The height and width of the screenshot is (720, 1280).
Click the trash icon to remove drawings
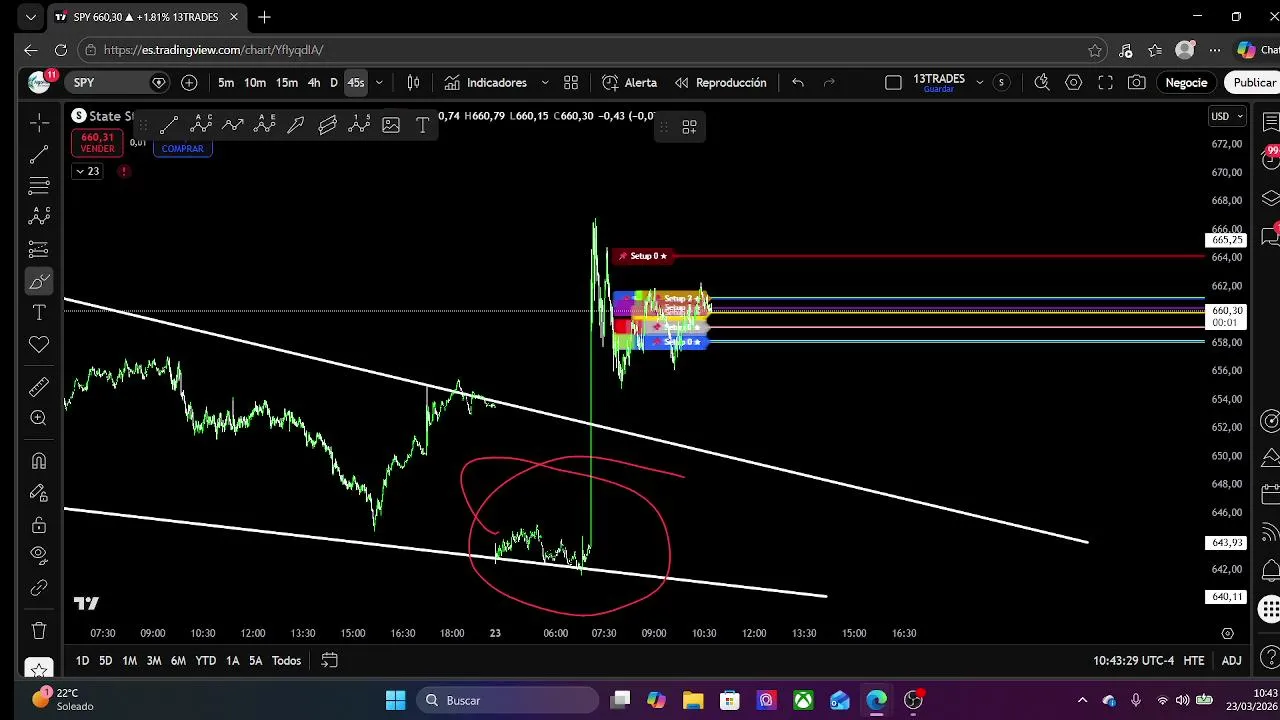39,630
